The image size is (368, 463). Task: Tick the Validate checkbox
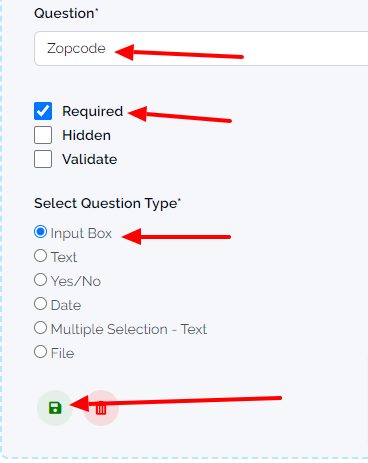[x=43, y=159]
